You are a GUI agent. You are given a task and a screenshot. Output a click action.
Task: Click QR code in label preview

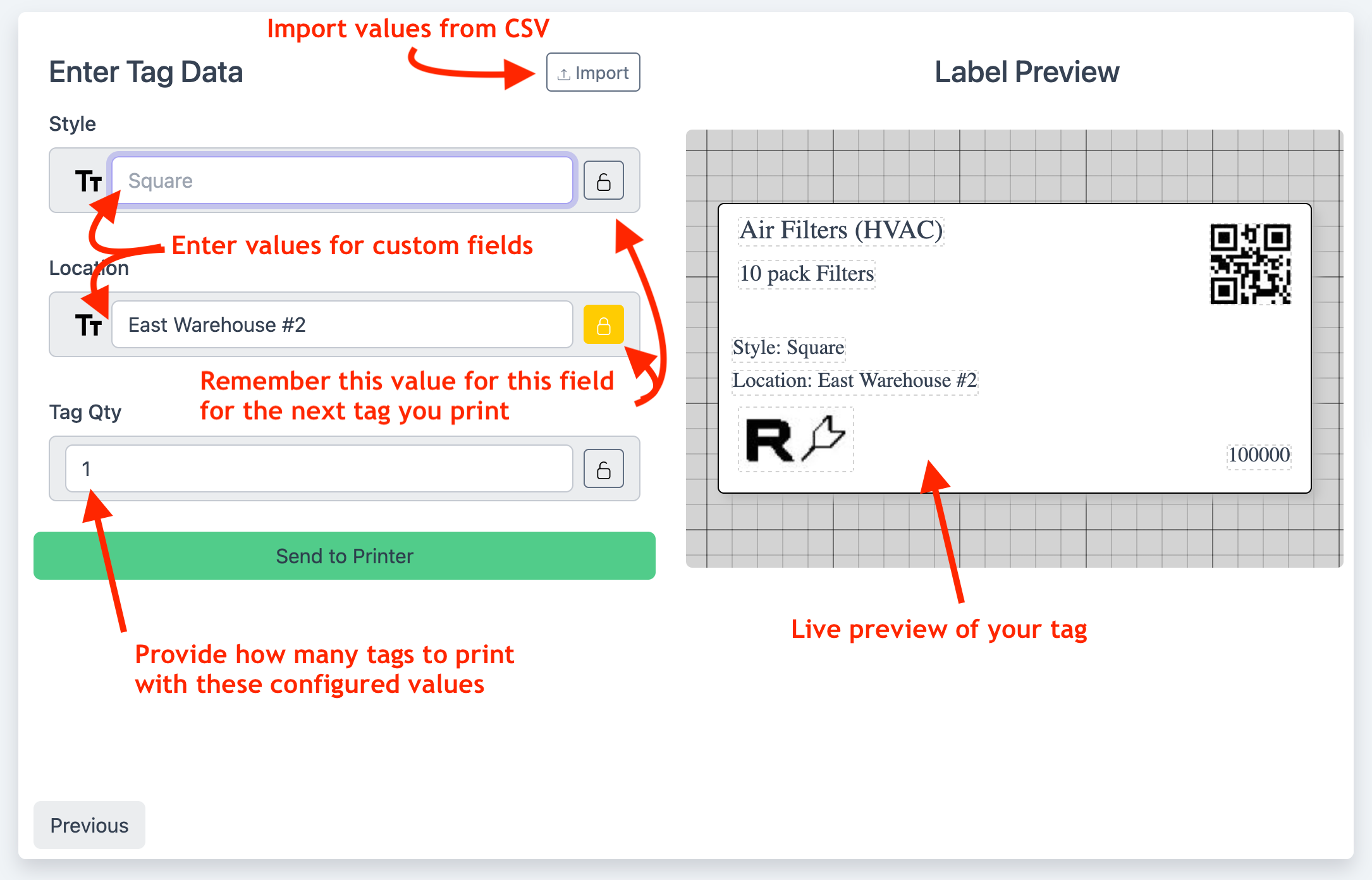(1250, 264)
